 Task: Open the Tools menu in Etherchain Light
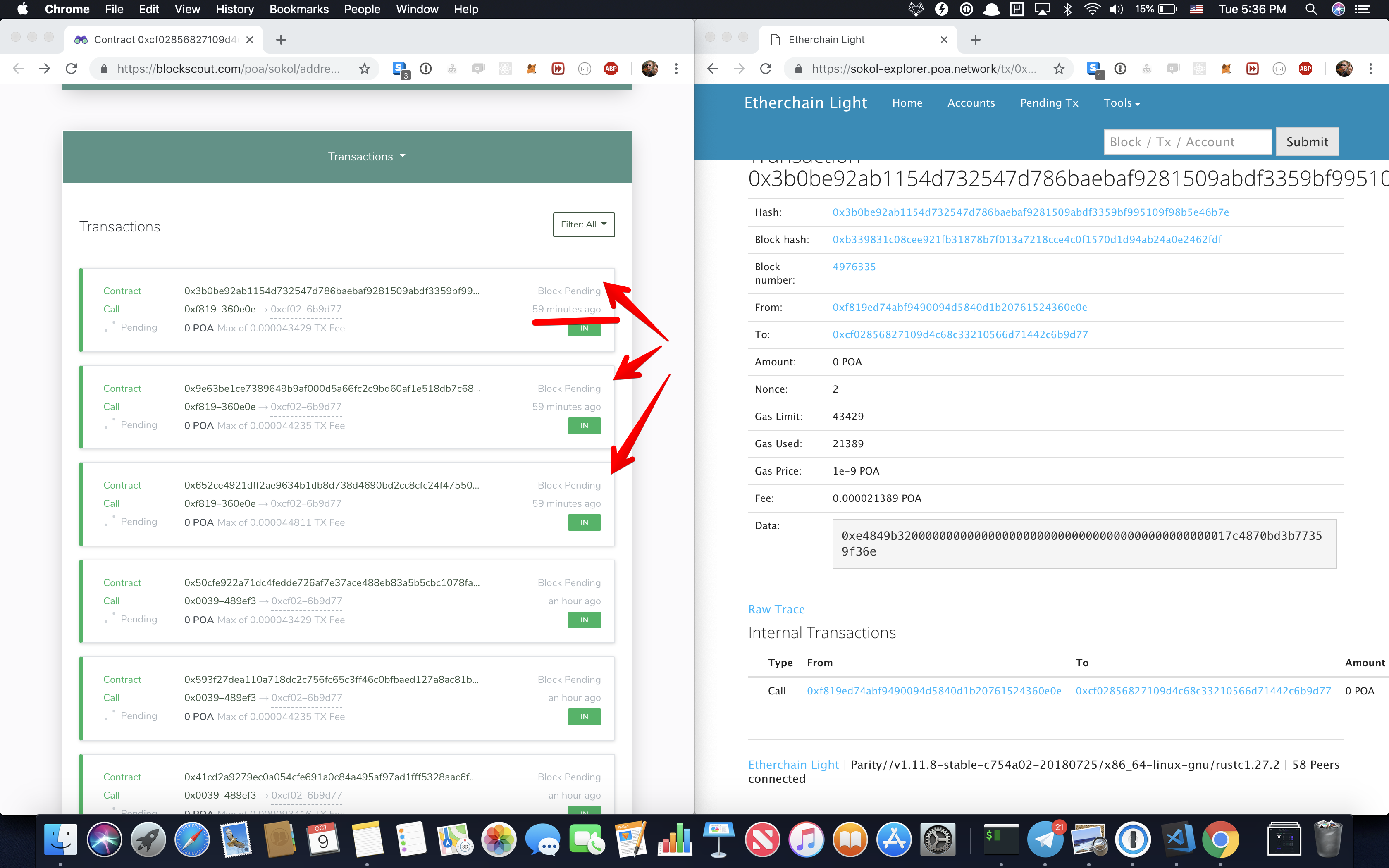point(1122,103)
